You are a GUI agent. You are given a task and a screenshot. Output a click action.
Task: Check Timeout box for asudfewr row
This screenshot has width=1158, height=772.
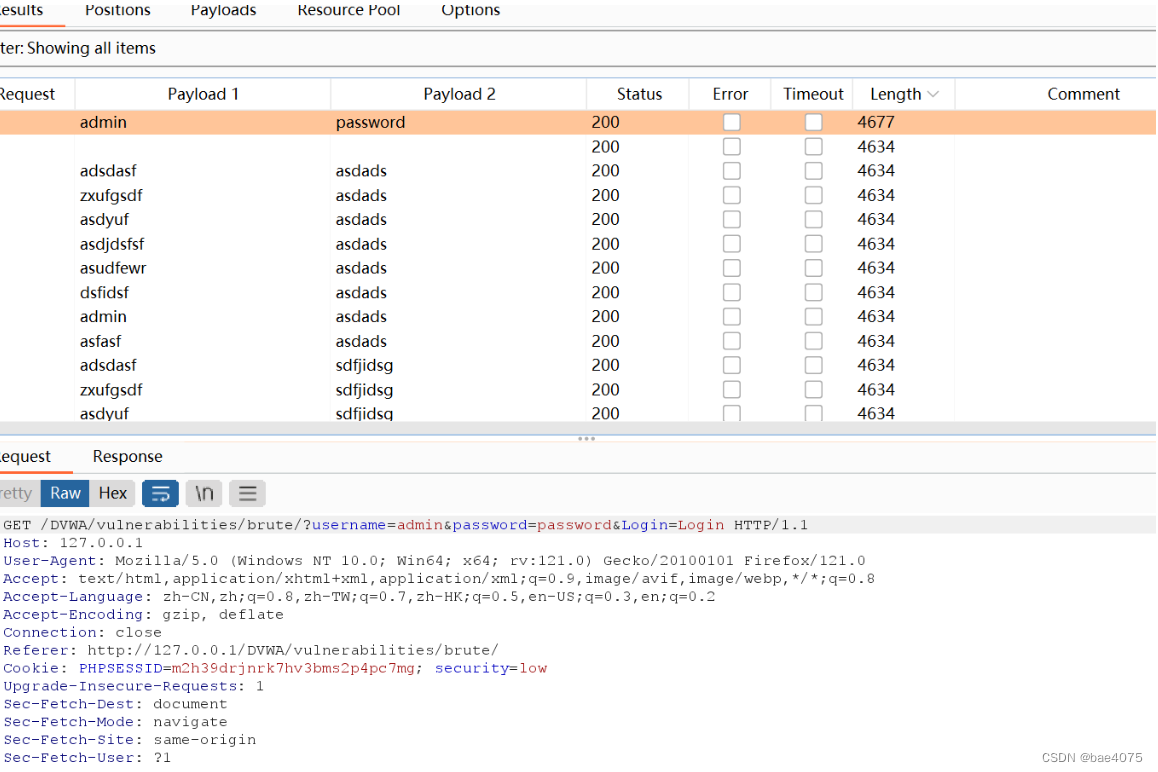[813, 268]
